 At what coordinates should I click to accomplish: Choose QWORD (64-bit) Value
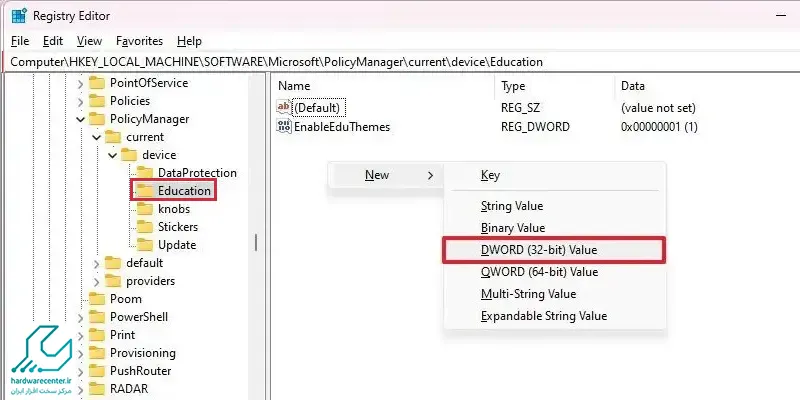click(x=555, y=272)
